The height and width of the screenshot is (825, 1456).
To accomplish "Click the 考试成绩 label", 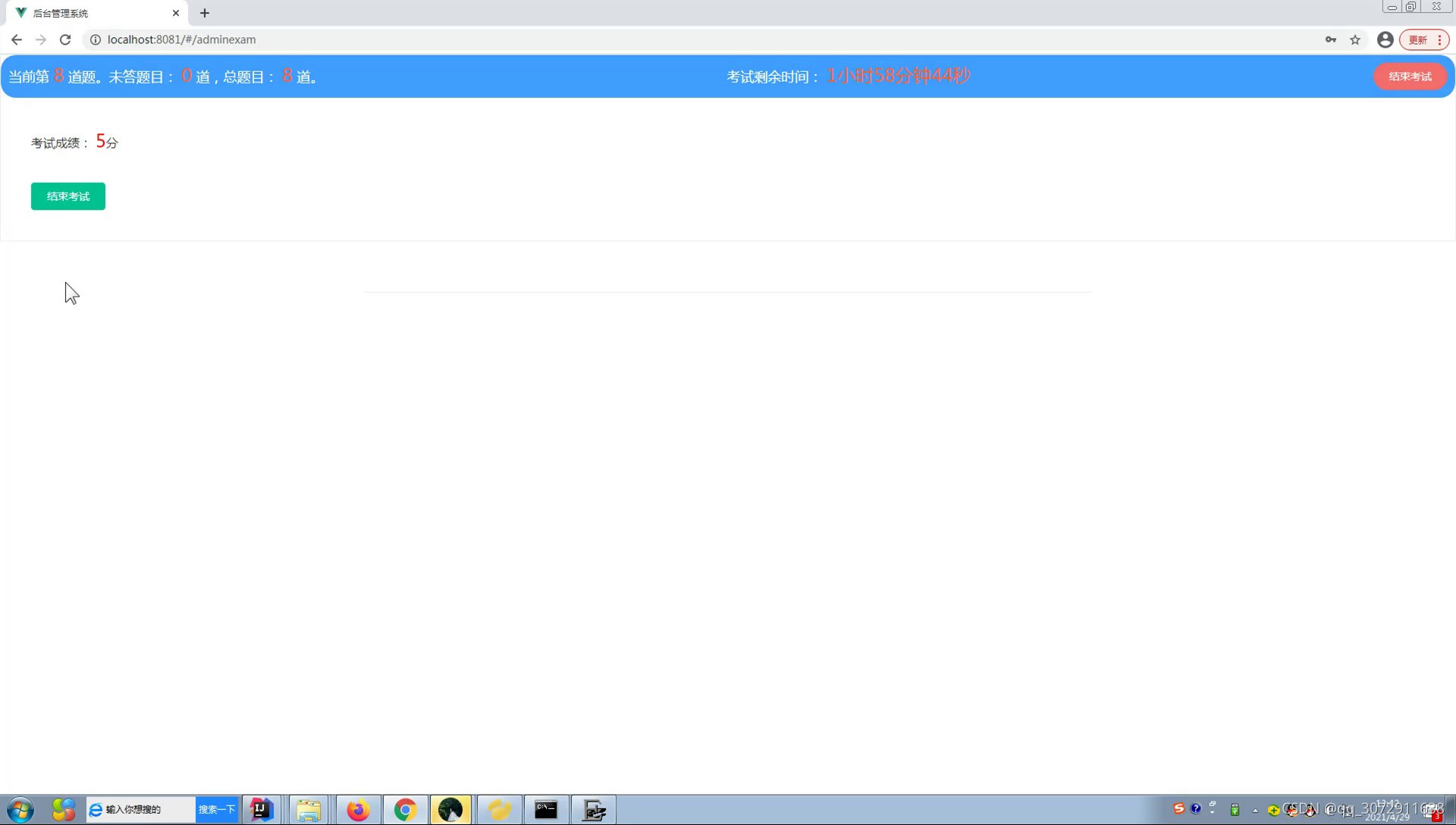I will point(60,143).
